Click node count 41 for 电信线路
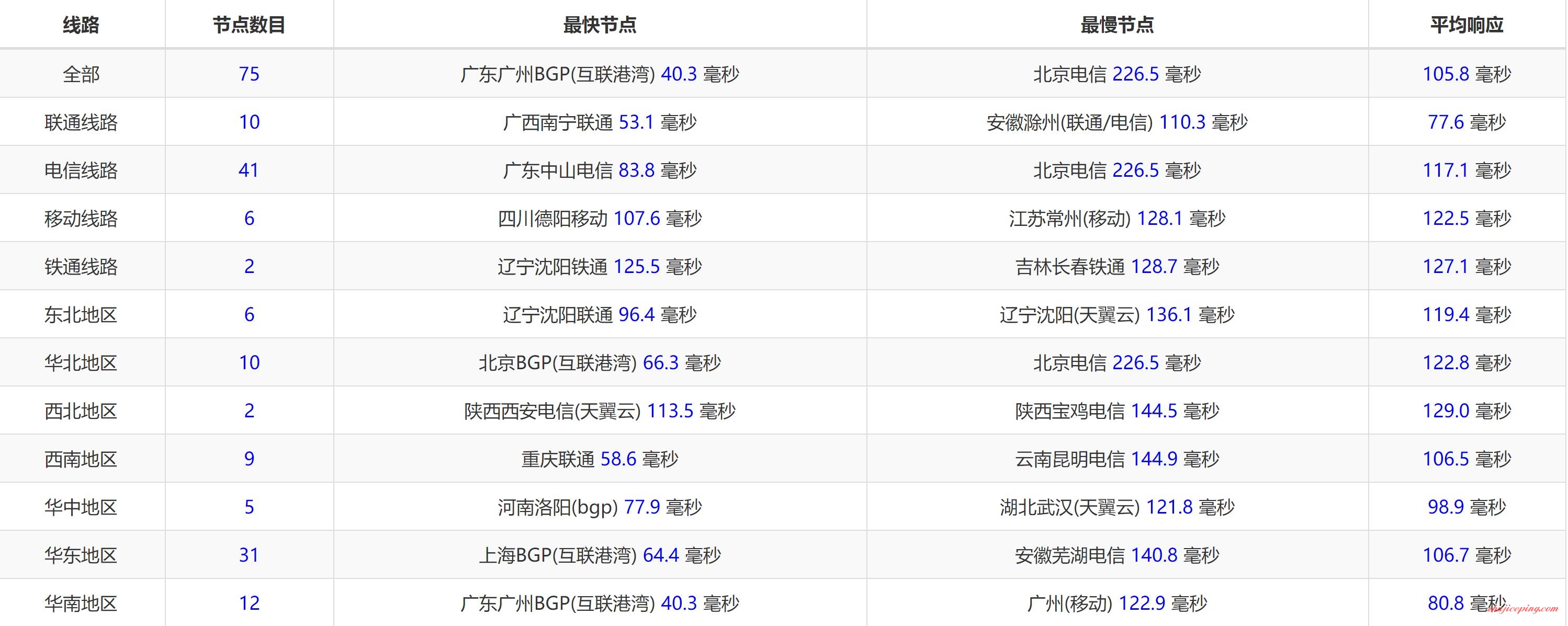 click(x=249, y=170)
